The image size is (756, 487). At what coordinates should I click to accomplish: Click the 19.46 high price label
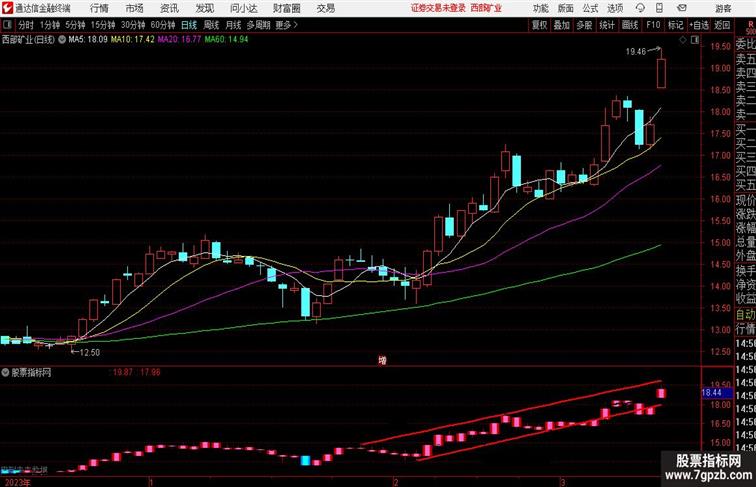click(x=635, y=52)
